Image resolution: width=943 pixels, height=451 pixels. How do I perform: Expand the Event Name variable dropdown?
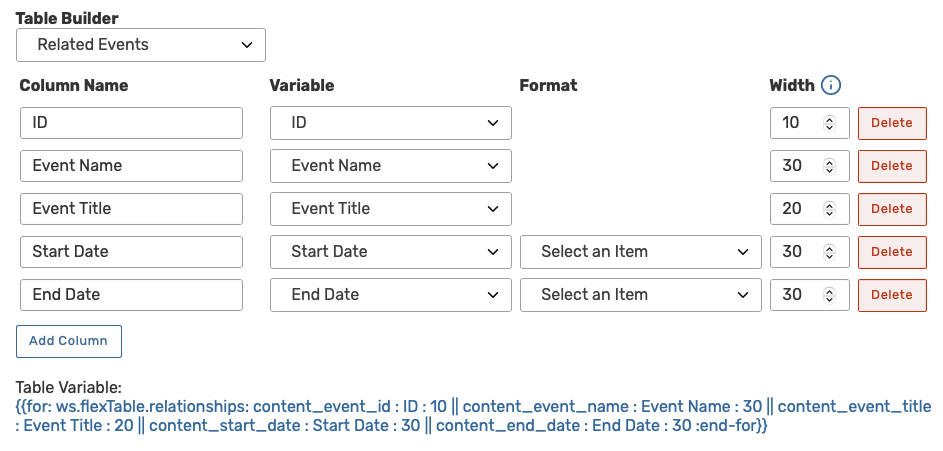click(391, 166)
